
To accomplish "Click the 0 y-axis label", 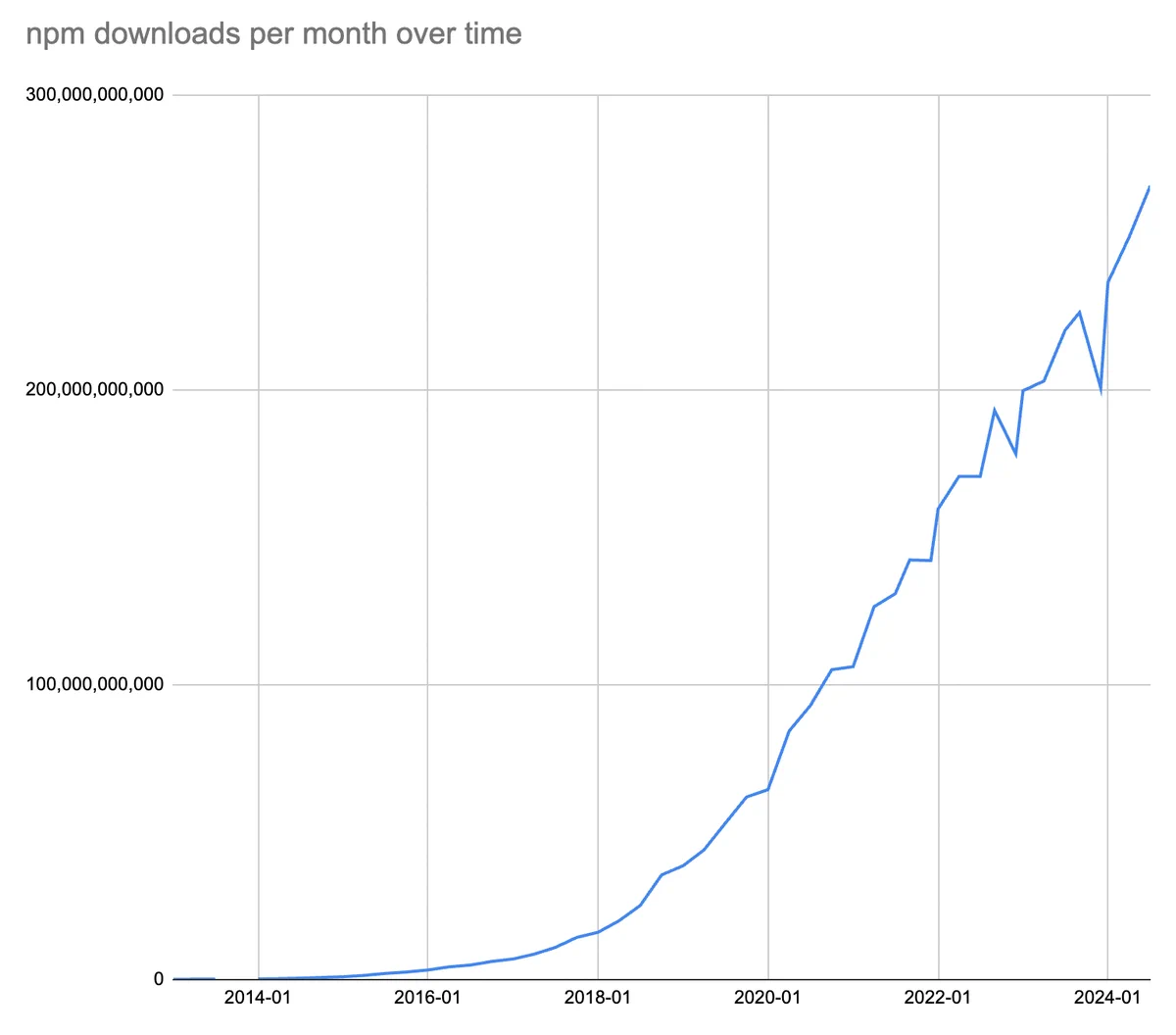I will [159, 979].
